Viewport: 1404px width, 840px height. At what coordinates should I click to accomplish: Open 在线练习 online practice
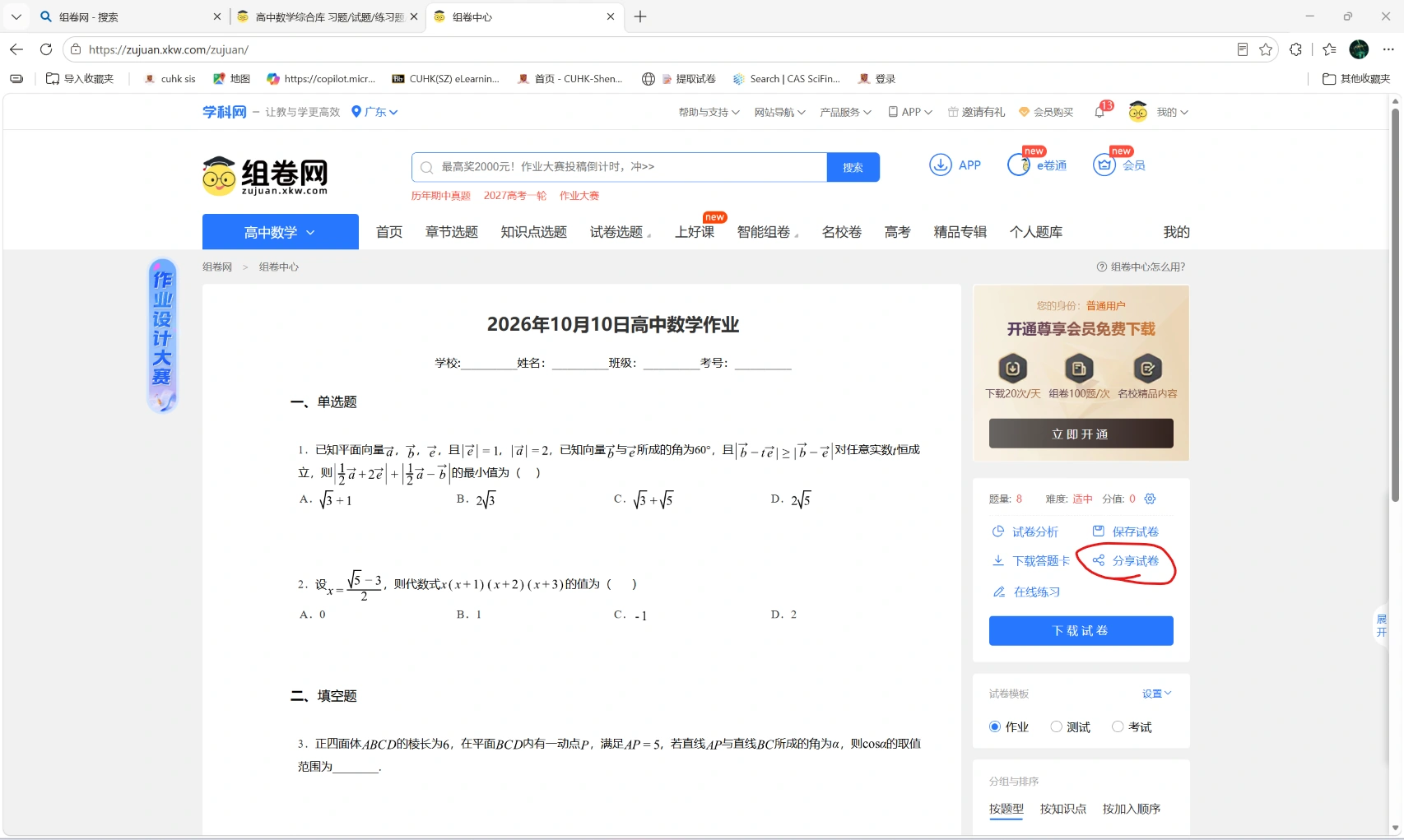point(1026,592)
